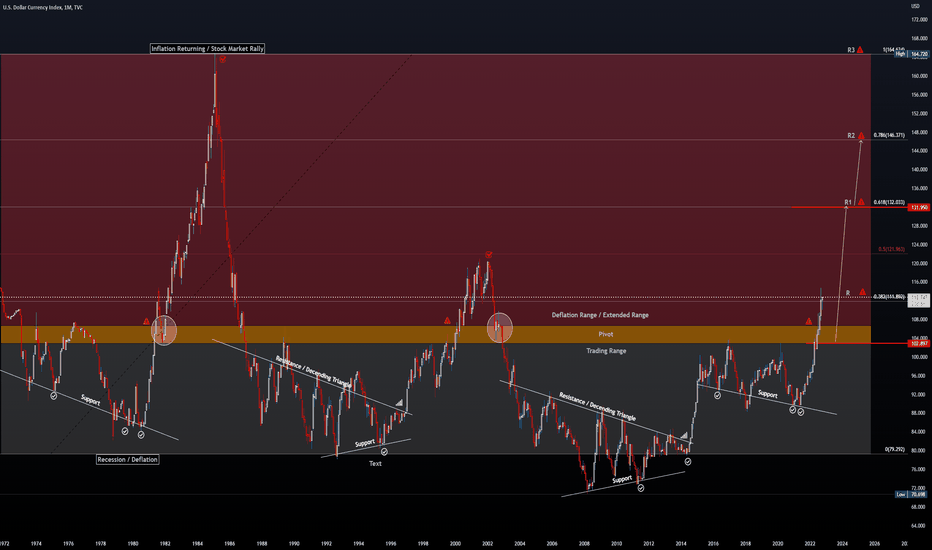Screen dimensions: 932x550
Task: Select the 0.618(132.033) Fibonacci level label
Action: click(x=889, y=202)
